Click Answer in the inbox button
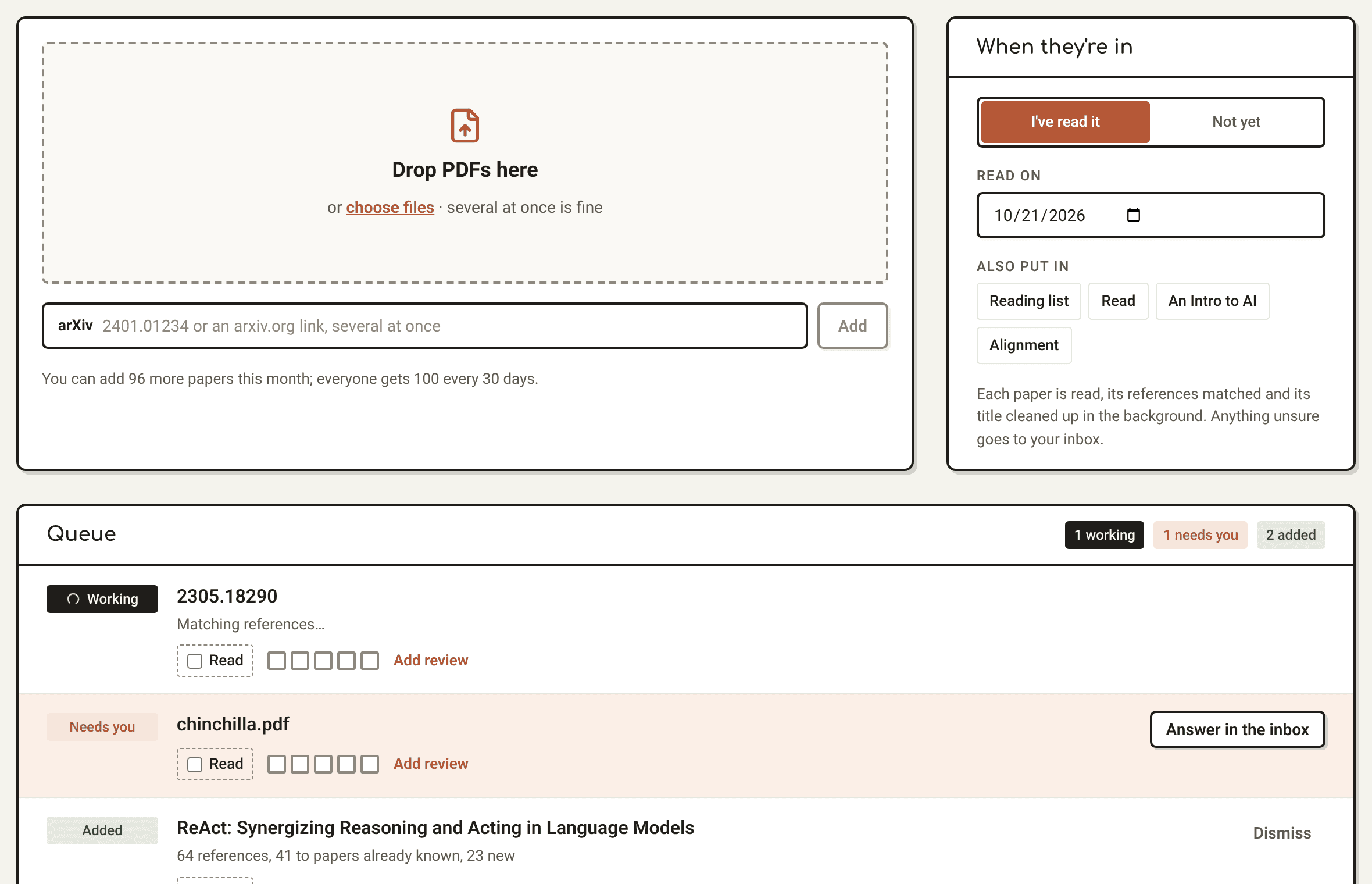The height and width of the screenshot is (884, 1372). point(1237,729)
